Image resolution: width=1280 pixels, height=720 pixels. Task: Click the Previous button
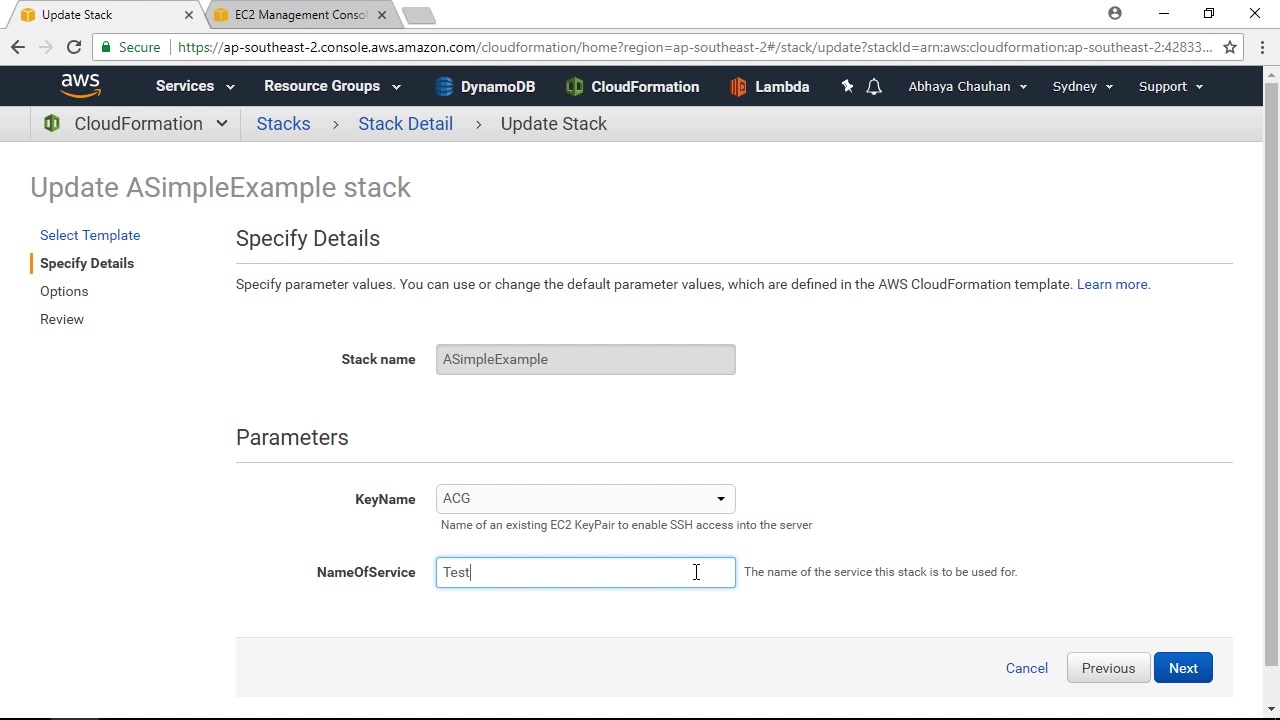1108,668
